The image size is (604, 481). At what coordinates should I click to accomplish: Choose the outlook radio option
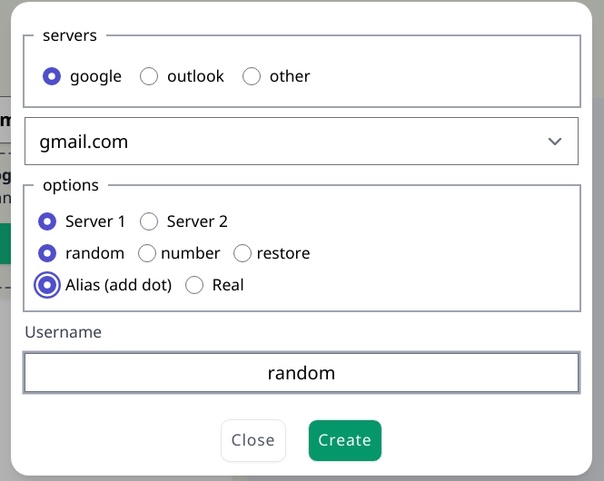[149, 76]
